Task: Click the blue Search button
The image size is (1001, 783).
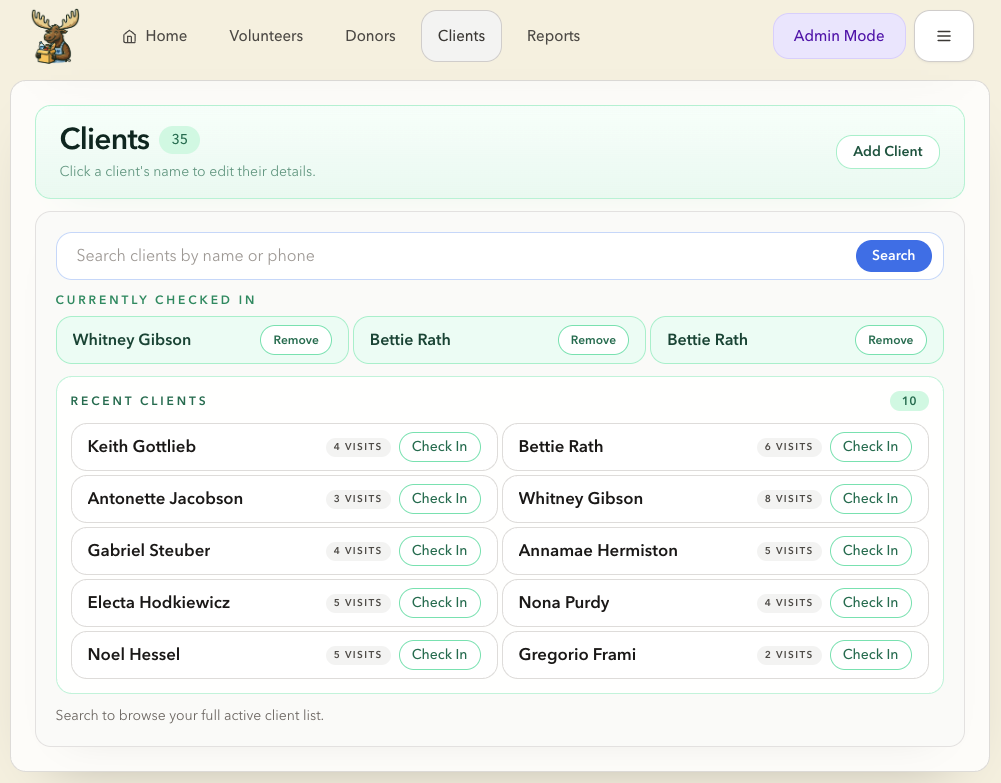Action: [x=893, y=255]
